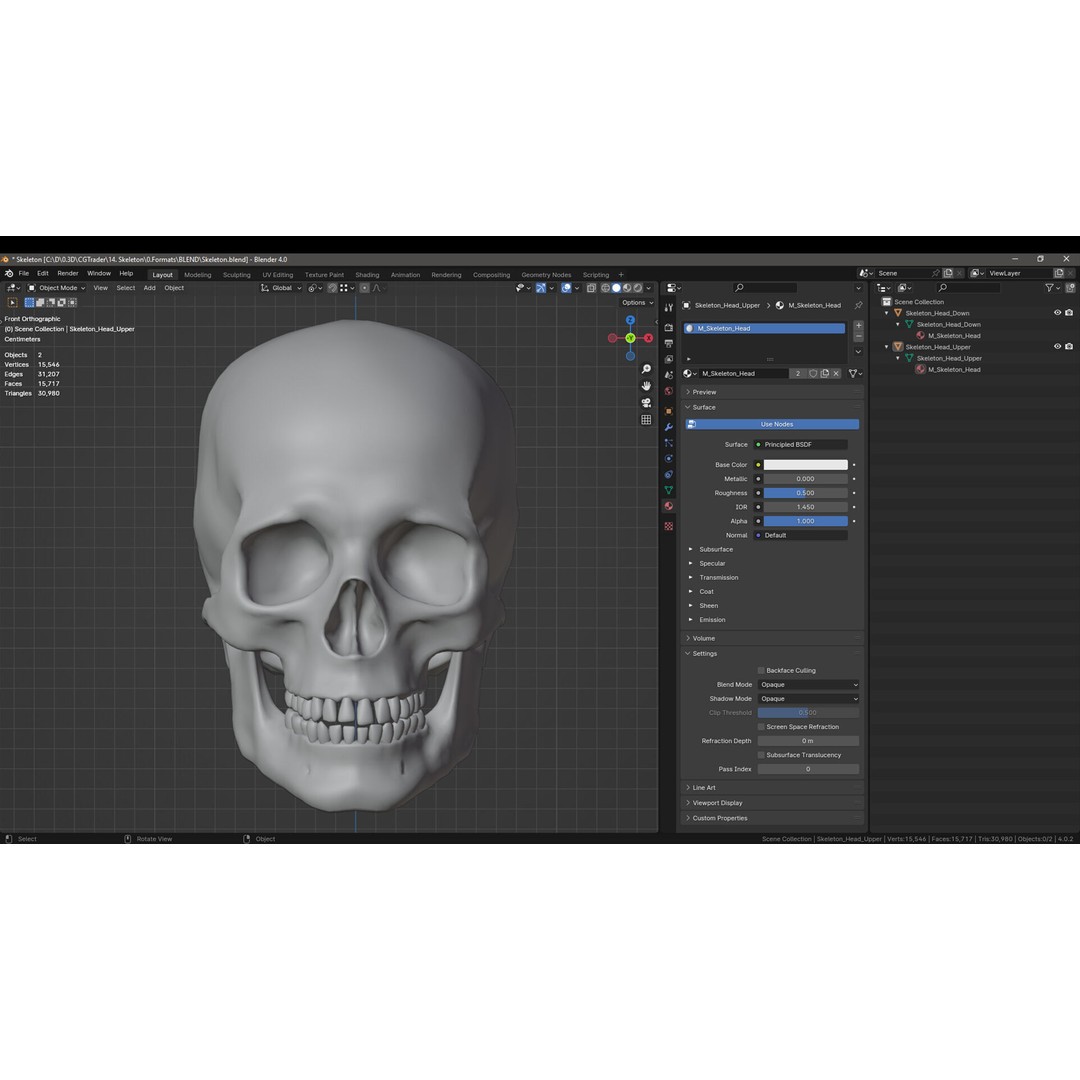The height and width of the screenshot is (1080, 1080).
Task: Disable Skeleton_Head_Down render camera icon
Action: [x=1069, y=313]
